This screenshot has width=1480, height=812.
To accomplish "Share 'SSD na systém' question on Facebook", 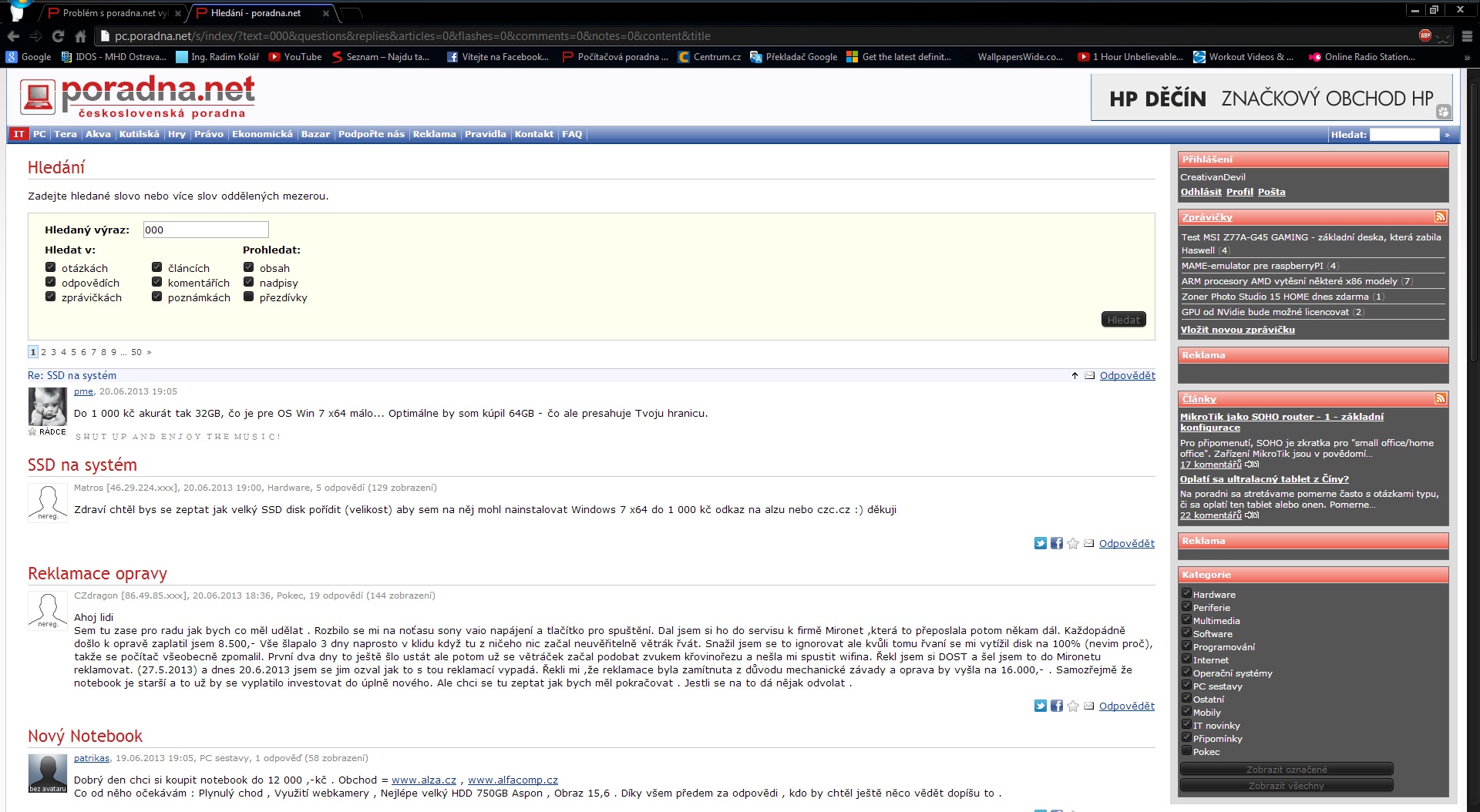I will point(1056,543).
